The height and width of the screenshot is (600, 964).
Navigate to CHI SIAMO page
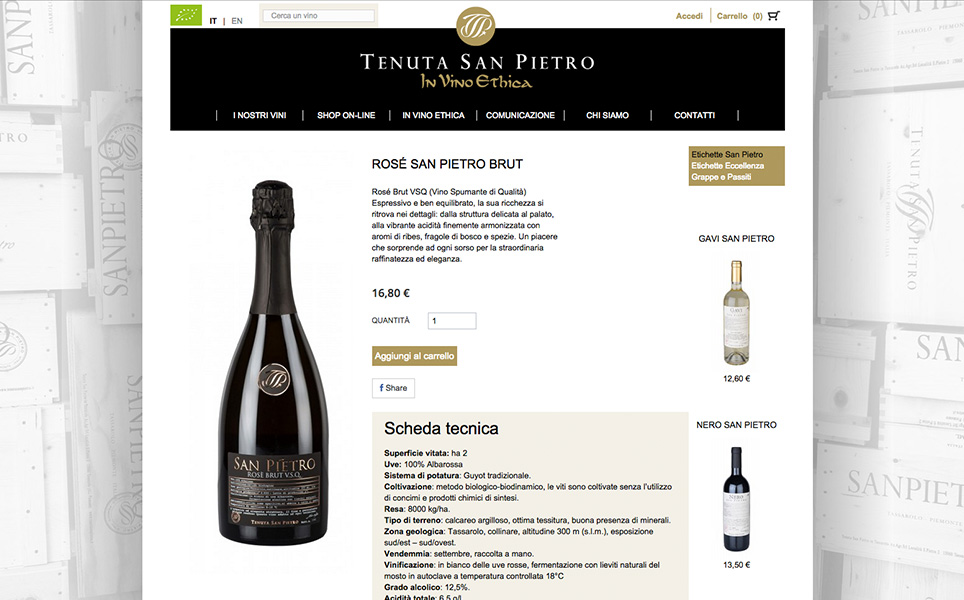pyautogui.click(x=607, y=115)
